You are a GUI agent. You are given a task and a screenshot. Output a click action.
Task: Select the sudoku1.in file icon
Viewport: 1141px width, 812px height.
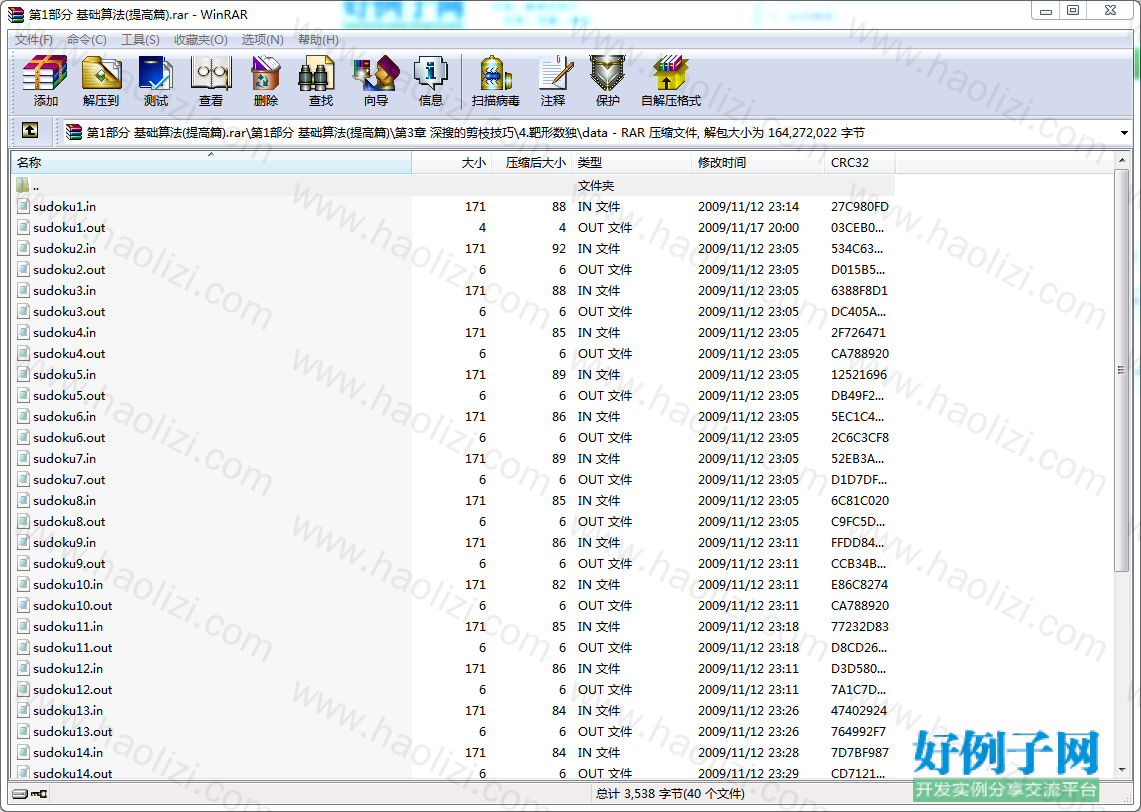point(23,206)
